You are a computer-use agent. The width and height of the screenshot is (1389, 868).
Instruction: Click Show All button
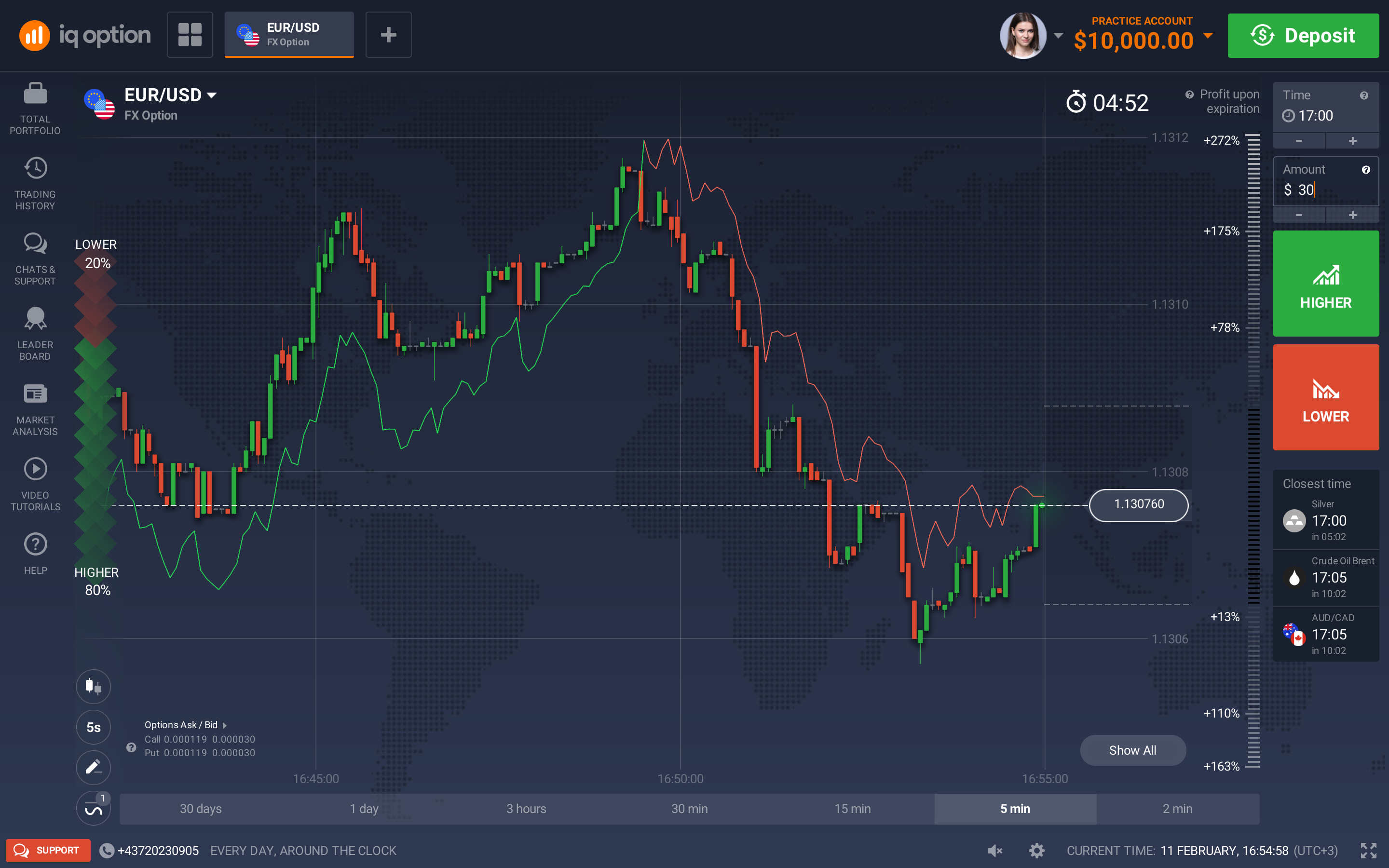[x=1132, y=750]
